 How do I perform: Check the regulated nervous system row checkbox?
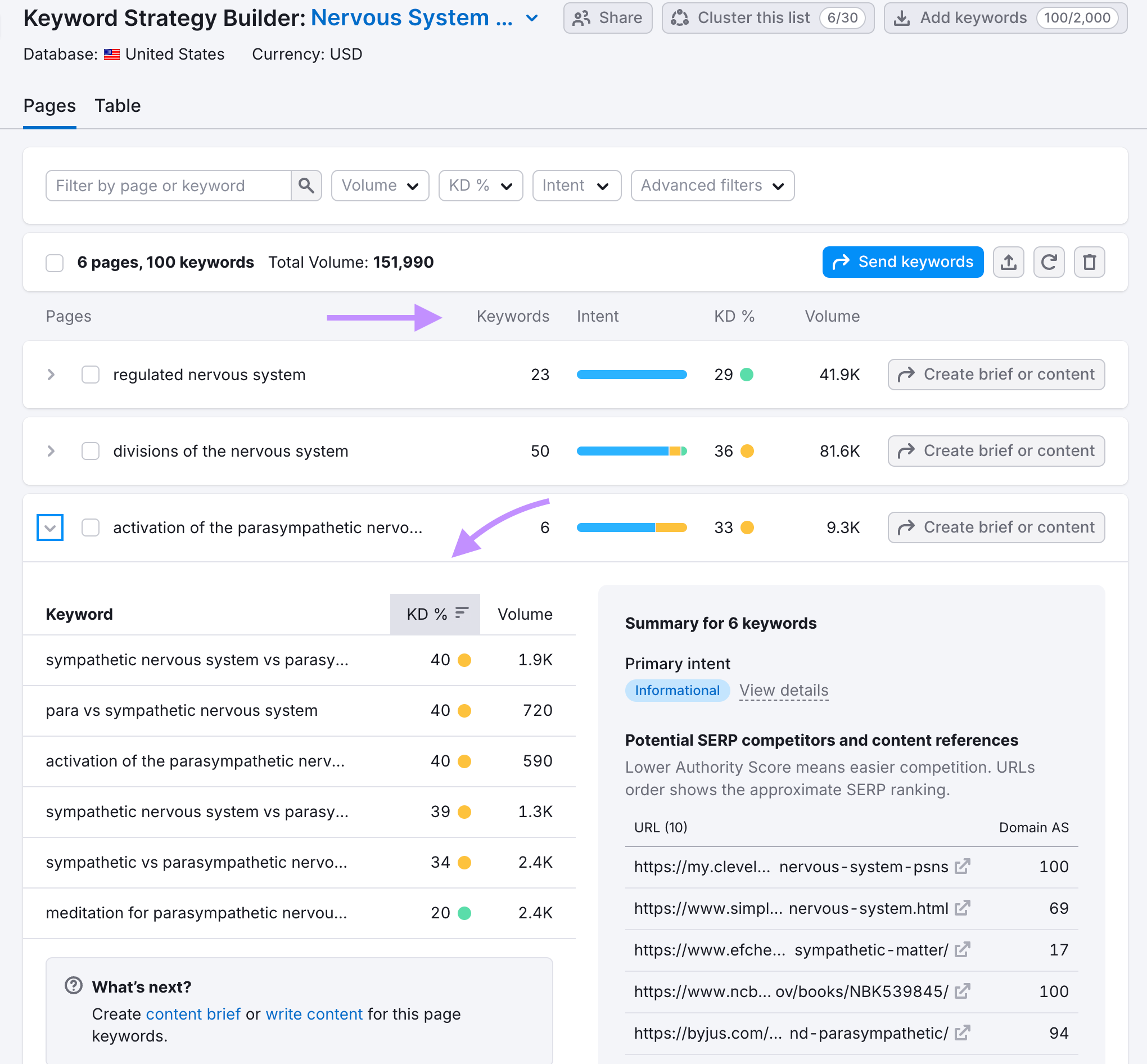coord(91,374)
